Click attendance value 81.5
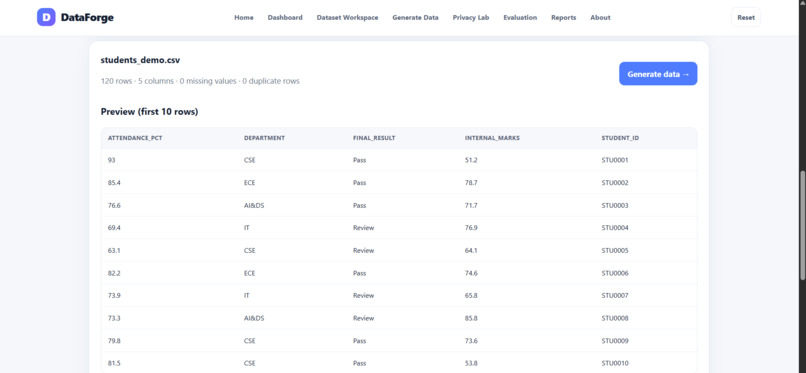 coord(114,364)
